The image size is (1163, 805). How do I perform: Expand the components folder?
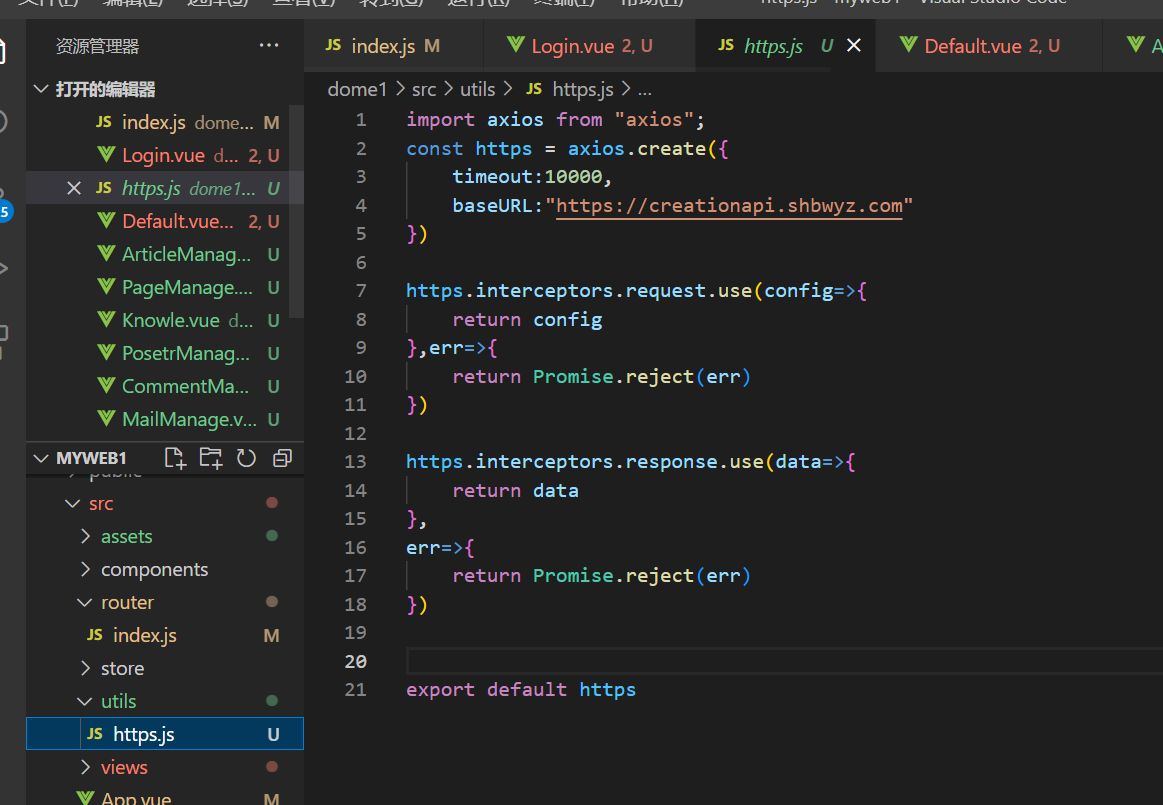pyautogui.click(x=155, y=569)
